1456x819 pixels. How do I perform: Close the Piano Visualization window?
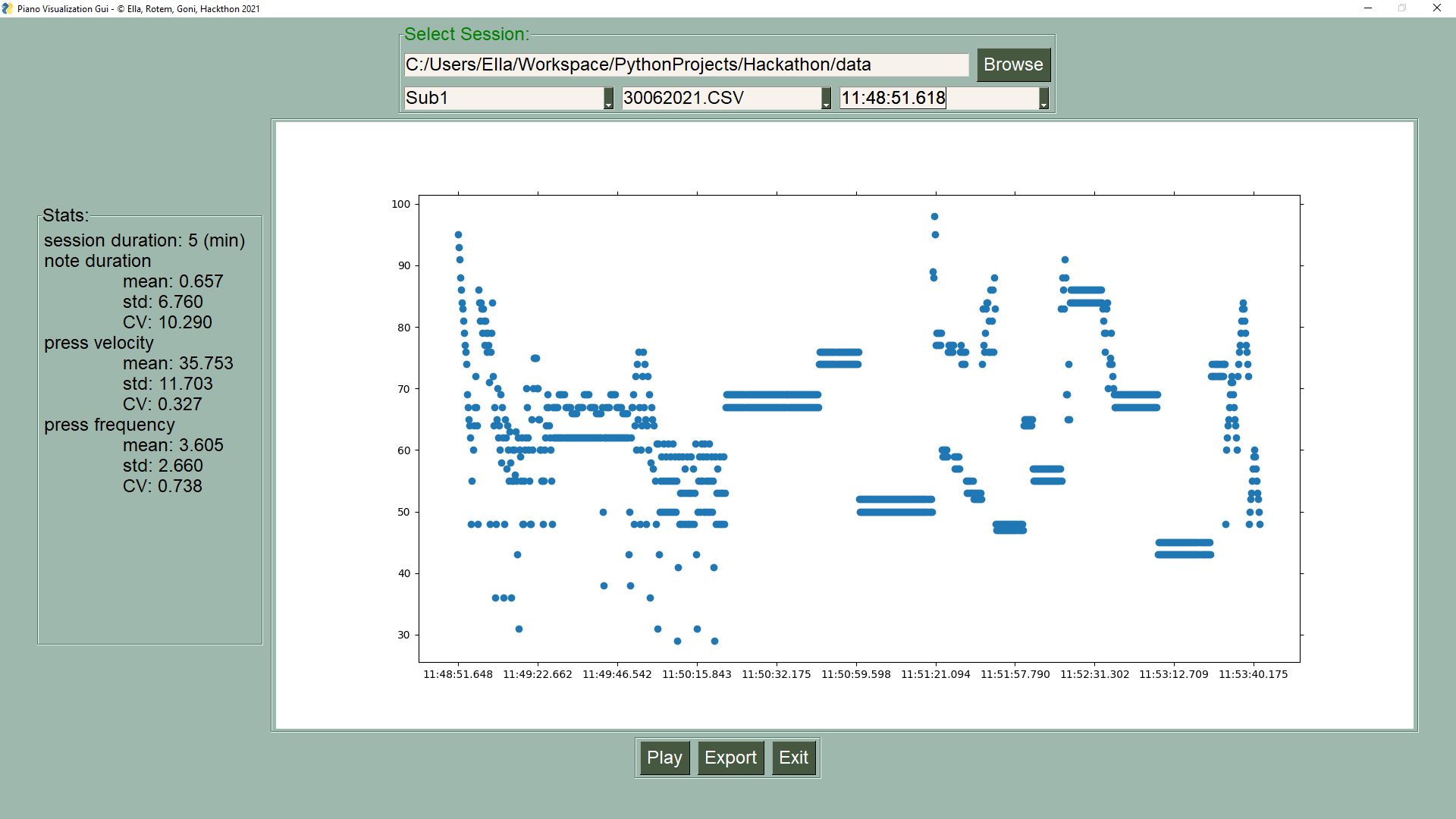(x=1437, y=8)
